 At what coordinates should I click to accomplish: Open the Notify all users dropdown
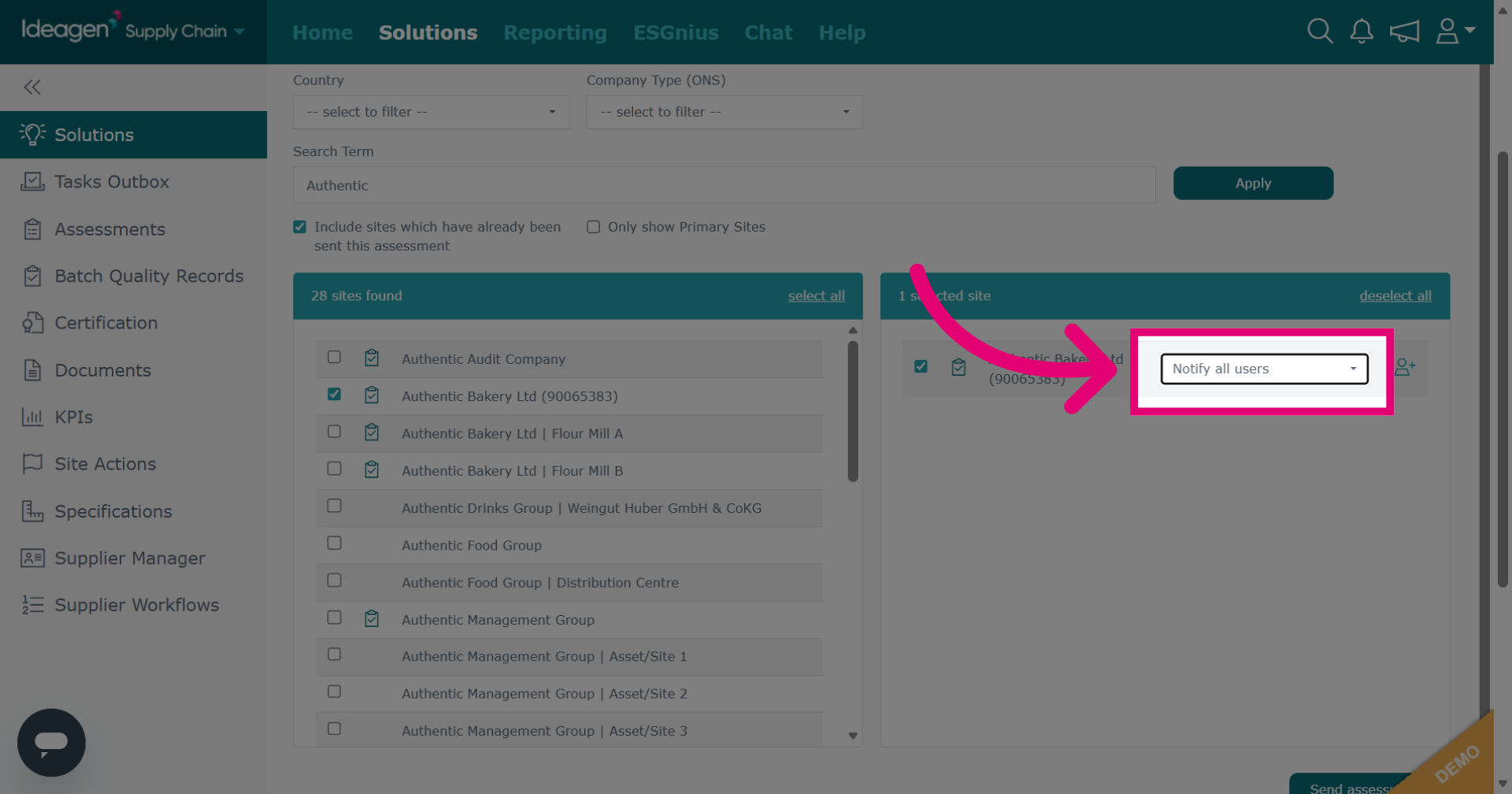point(1264,369)
